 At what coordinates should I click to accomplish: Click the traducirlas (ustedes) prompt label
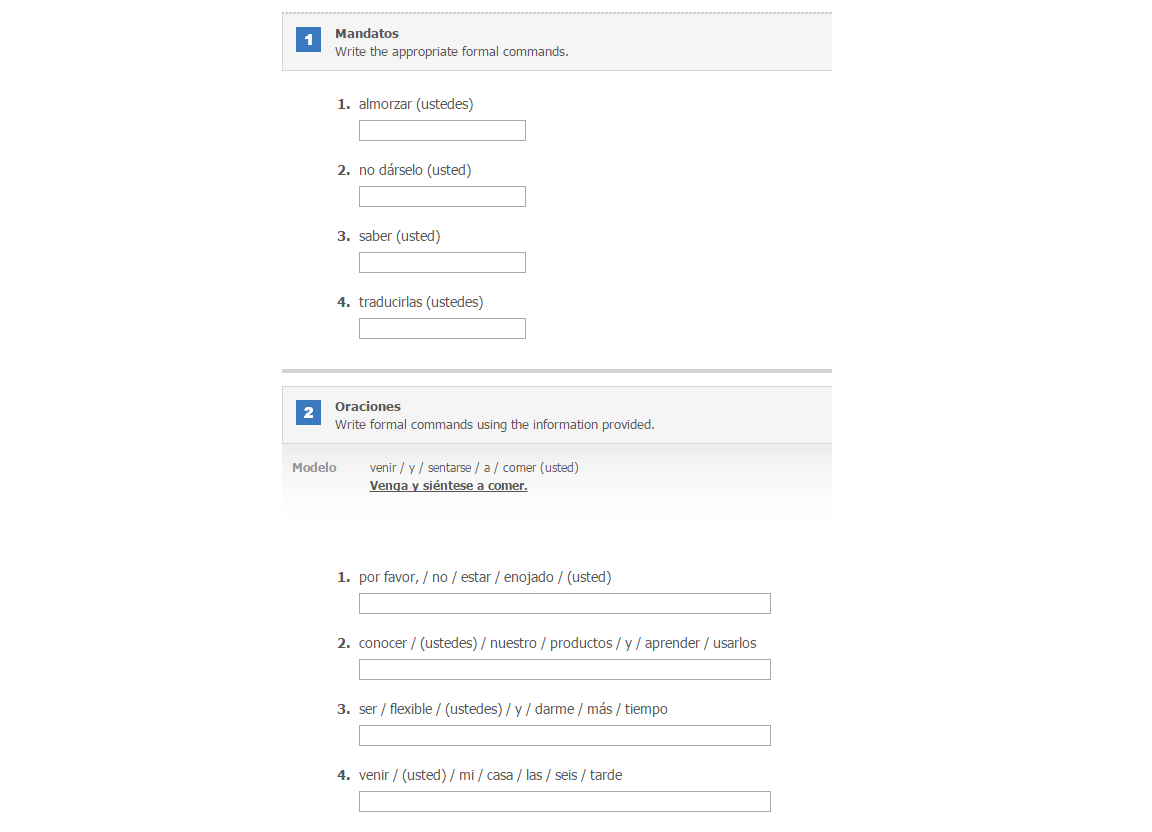[421, 302]
